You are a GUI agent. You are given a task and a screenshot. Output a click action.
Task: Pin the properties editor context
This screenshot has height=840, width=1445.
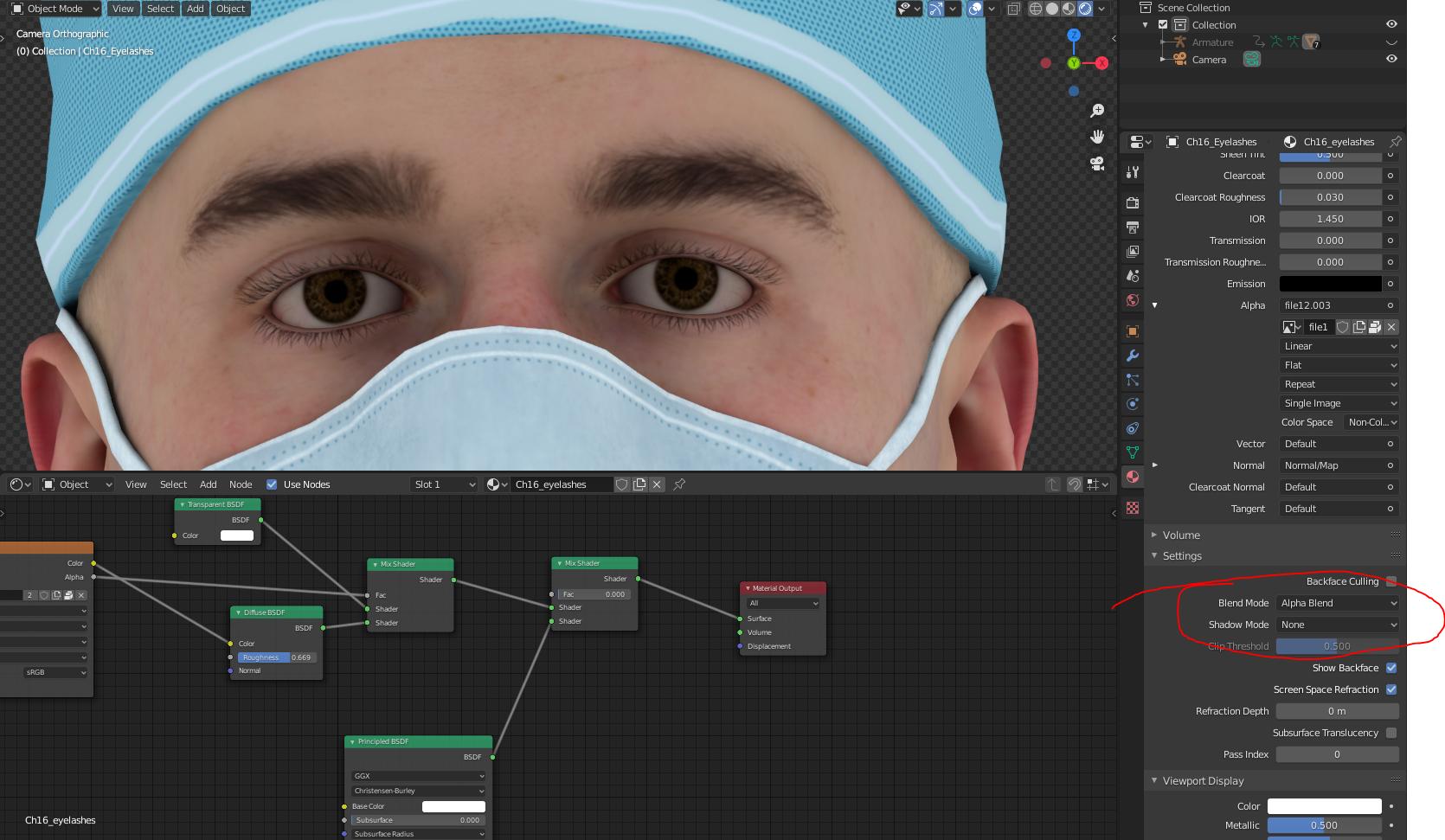tap(1395, 142)
